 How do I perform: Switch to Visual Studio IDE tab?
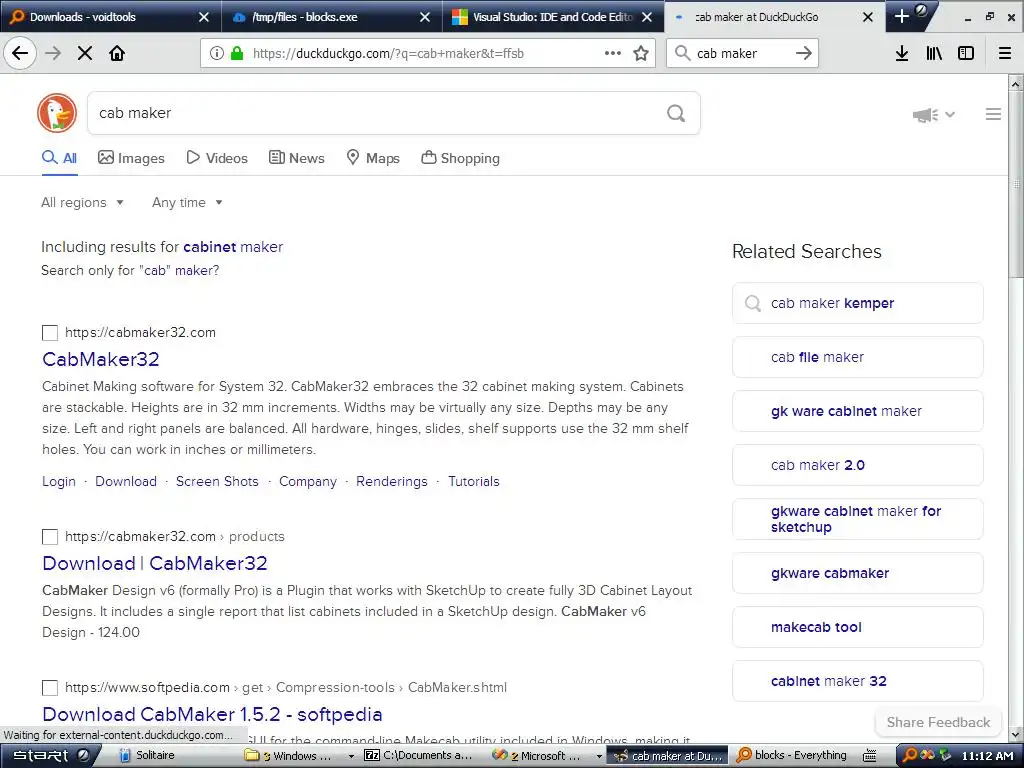tap(552, 17)
